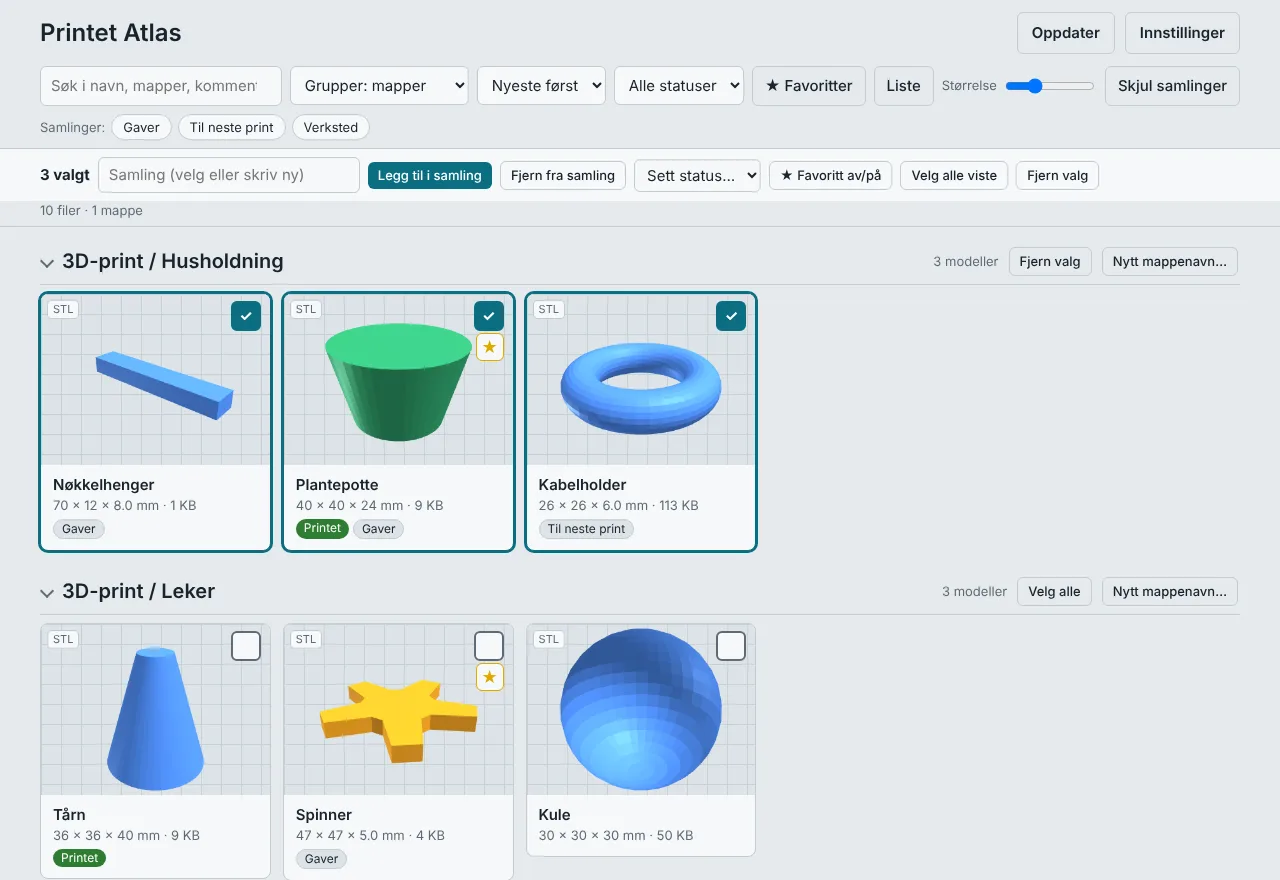Click the Printet status badge on Plantepotte
1280x880 pixels.
click(x=322, y=528)
